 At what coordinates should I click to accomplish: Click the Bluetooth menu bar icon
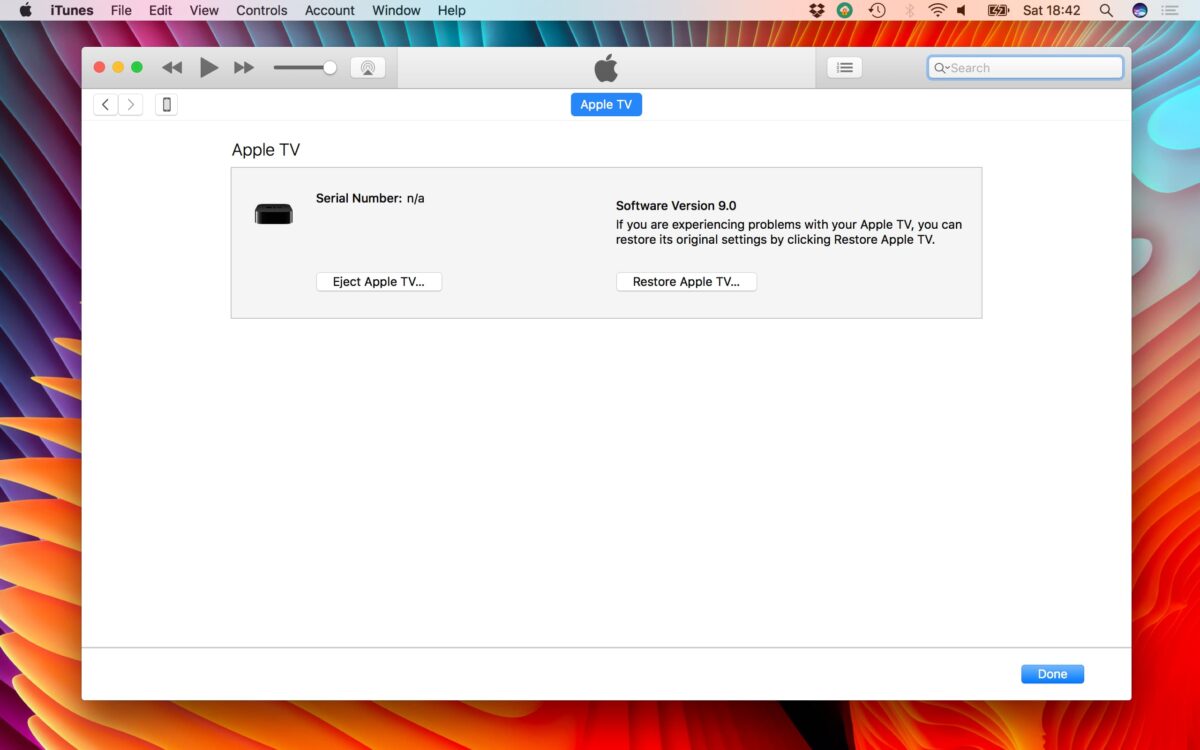909,10
